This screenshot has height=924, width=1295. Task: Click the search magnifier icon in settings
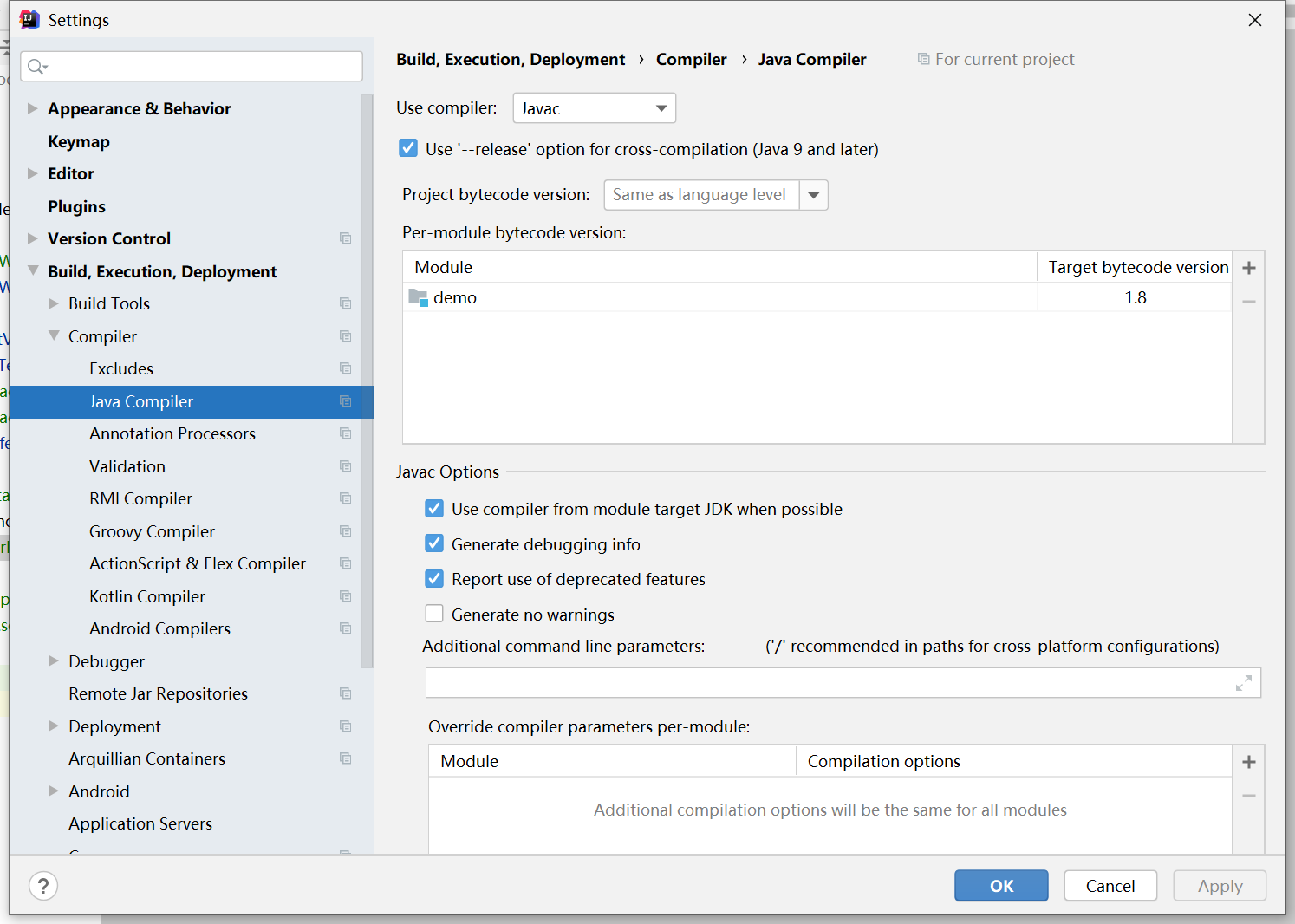[36, 67]
